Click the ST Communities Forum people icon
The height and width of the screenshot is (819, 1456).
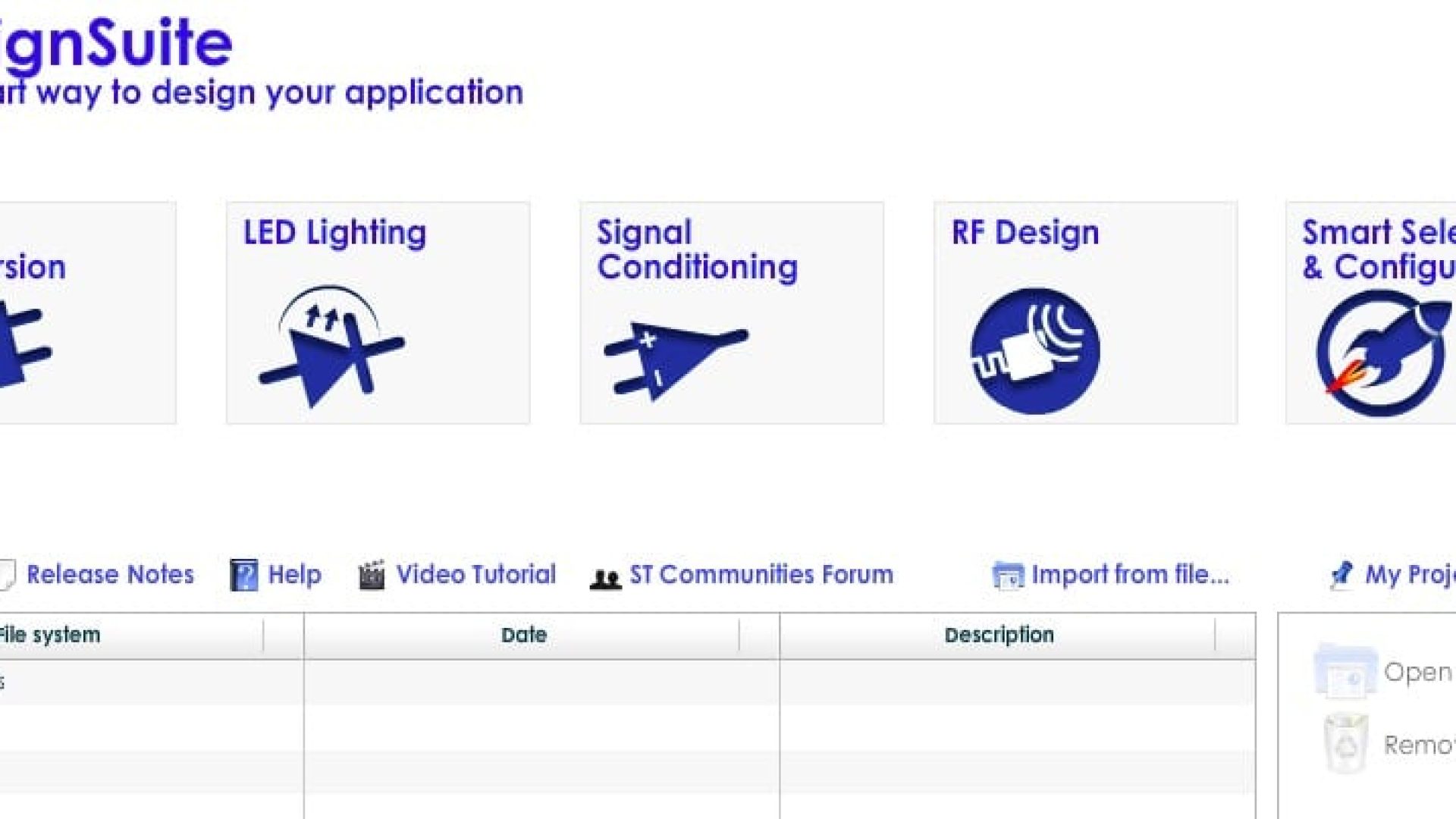[x=605, y=579]
